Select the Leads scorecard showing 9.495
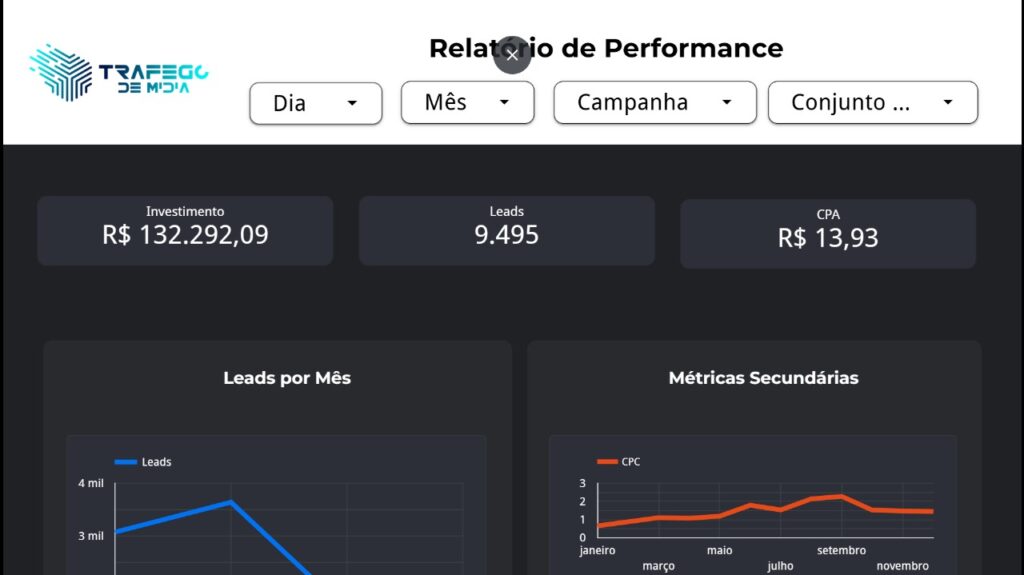Screen dimensions: 1024x575 (507, 231)
